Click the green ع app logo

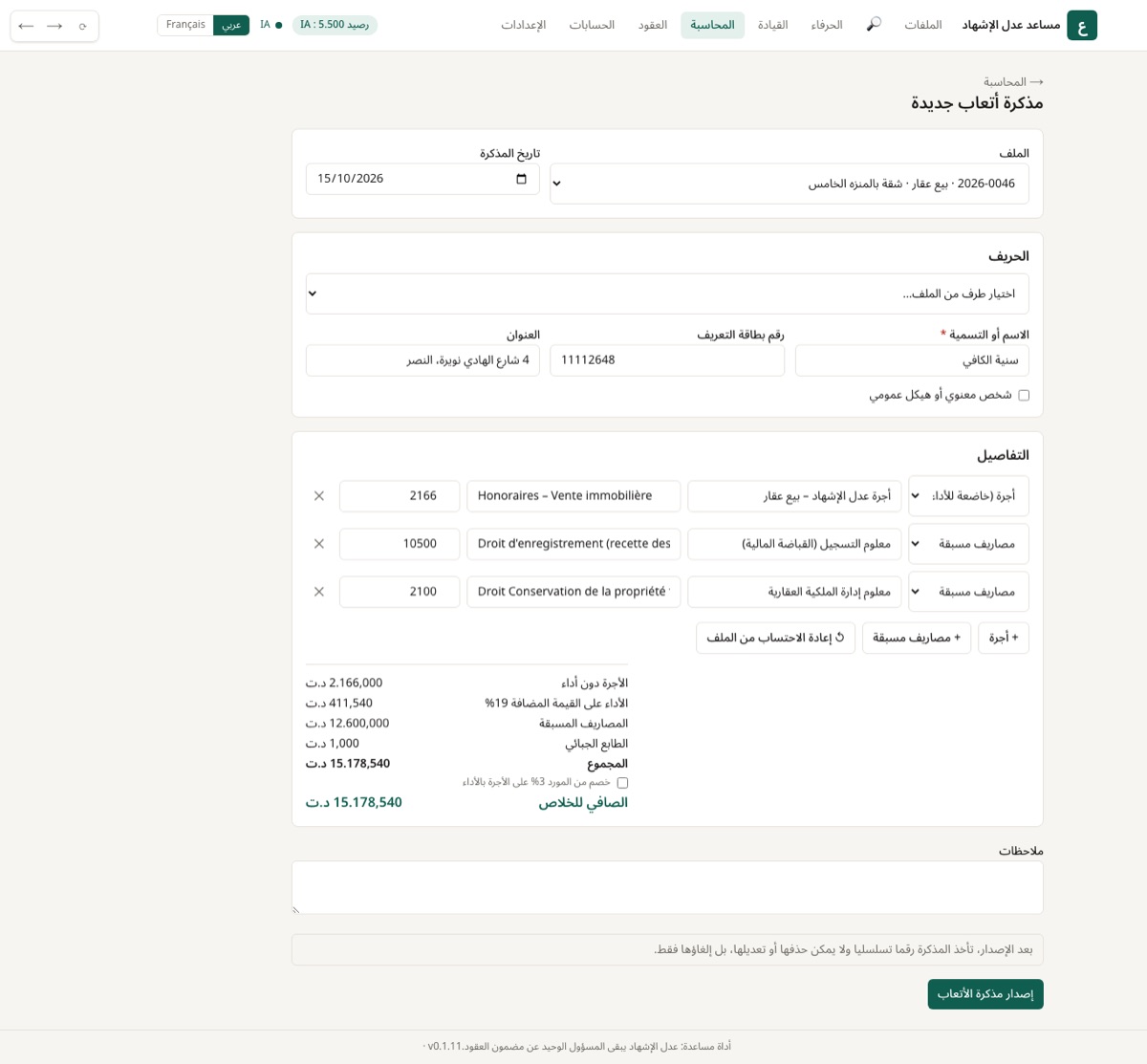pyautogui.click(x=1082, y=26)
